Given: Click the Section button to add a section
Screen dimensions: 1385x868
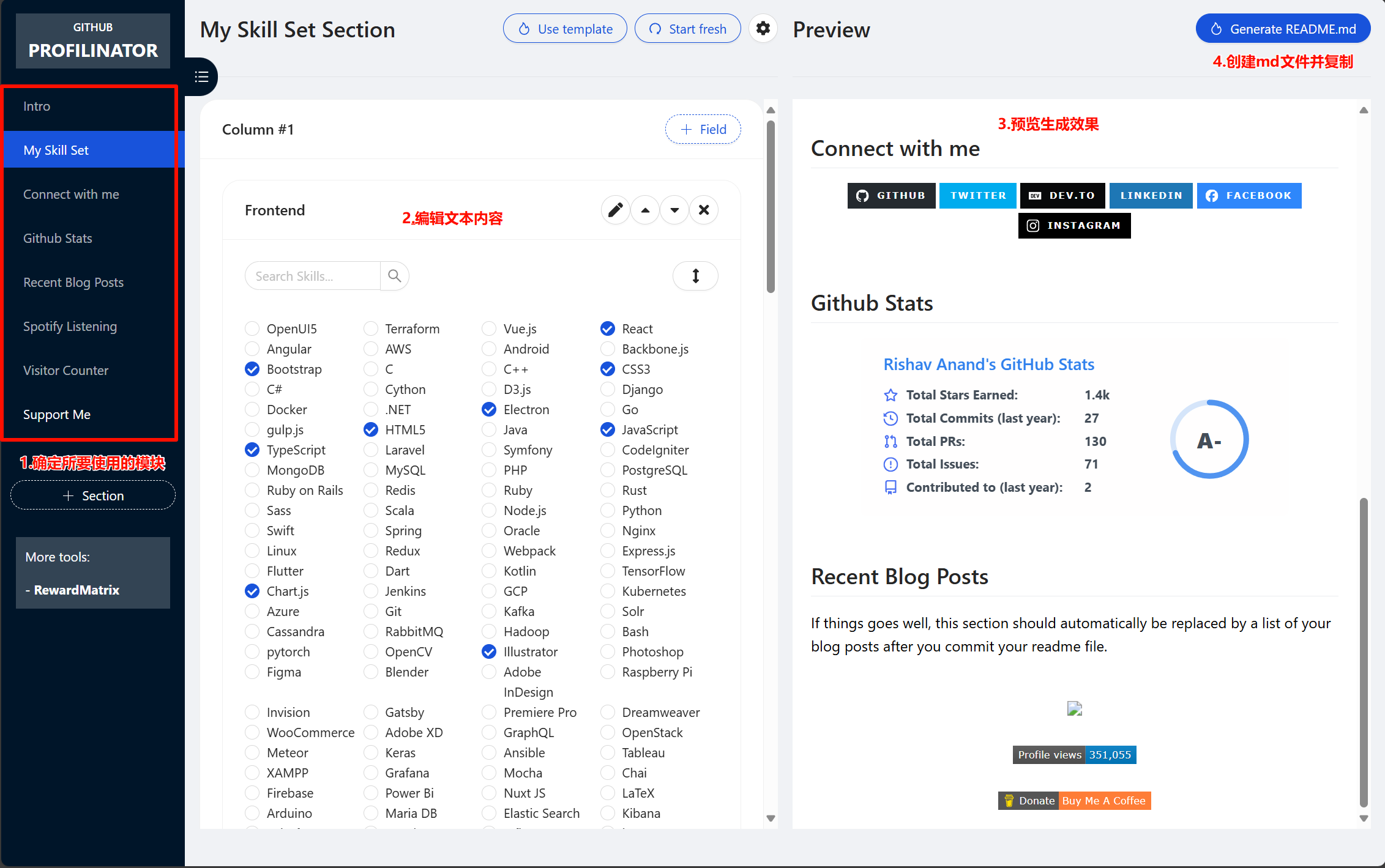Looking at the screenshot, I should pyautogui.click(x=92, y=495).
